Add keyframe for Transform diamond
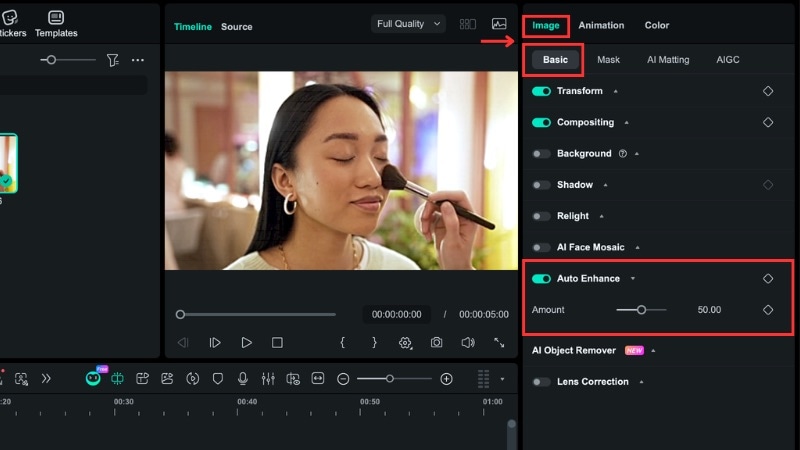Screen dimensions: 800x450 [x=768, y=91]
